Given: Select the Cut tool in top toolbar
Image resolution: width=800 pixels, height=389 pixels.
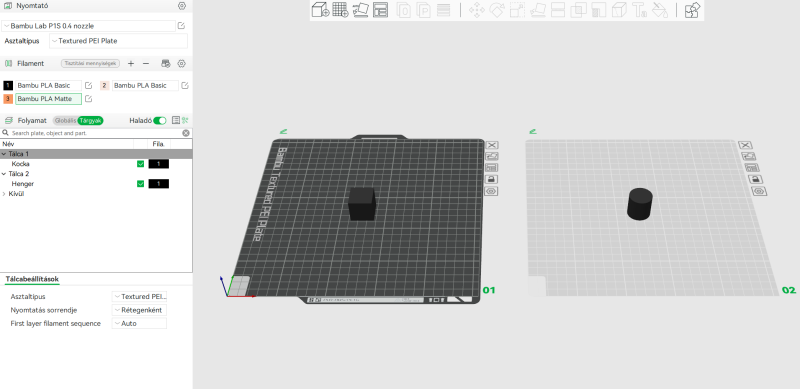Looking at the screenshot, I should coord(558,10).
